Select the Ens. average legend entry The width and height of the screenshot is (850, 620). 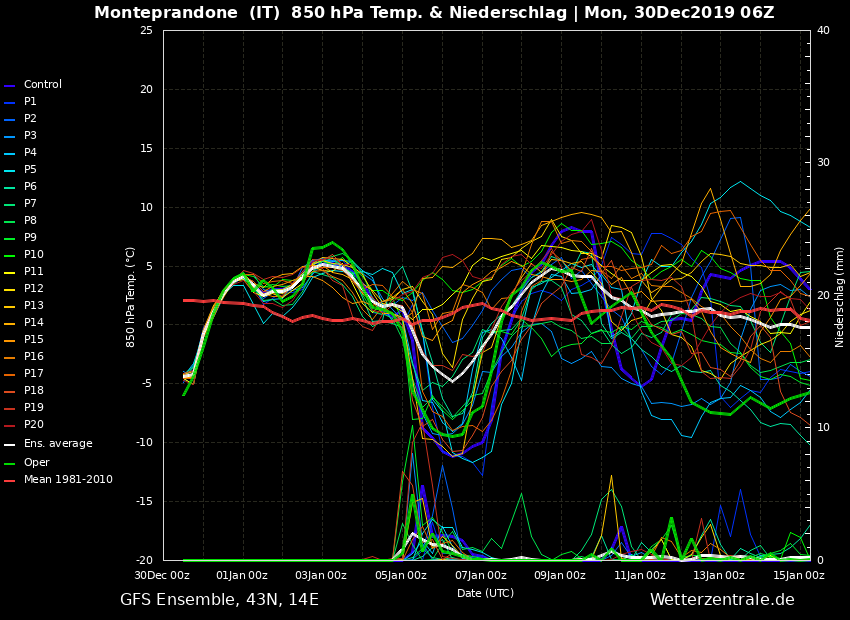click(57, 444)
